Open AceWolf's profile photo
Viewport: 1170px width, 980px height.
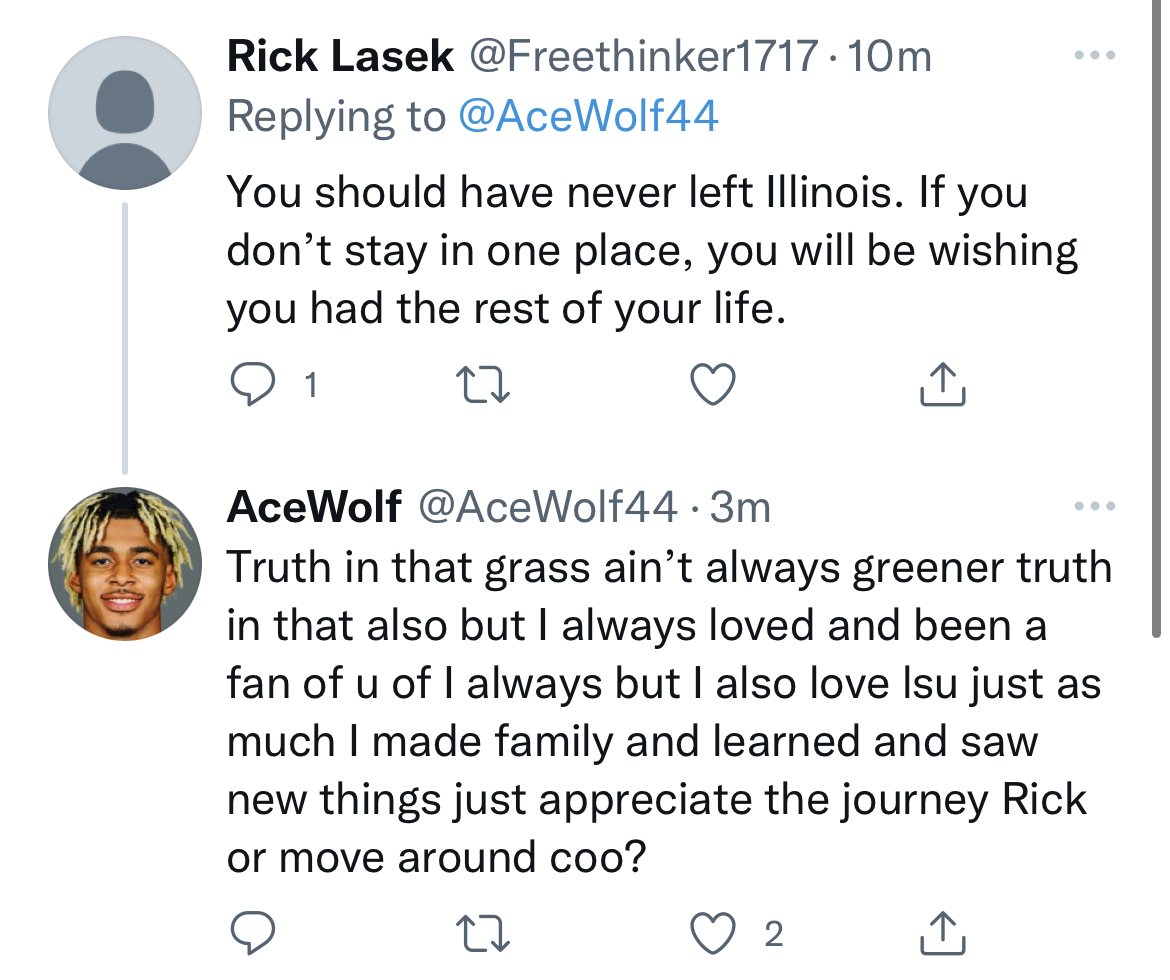(x=125, y=565)
